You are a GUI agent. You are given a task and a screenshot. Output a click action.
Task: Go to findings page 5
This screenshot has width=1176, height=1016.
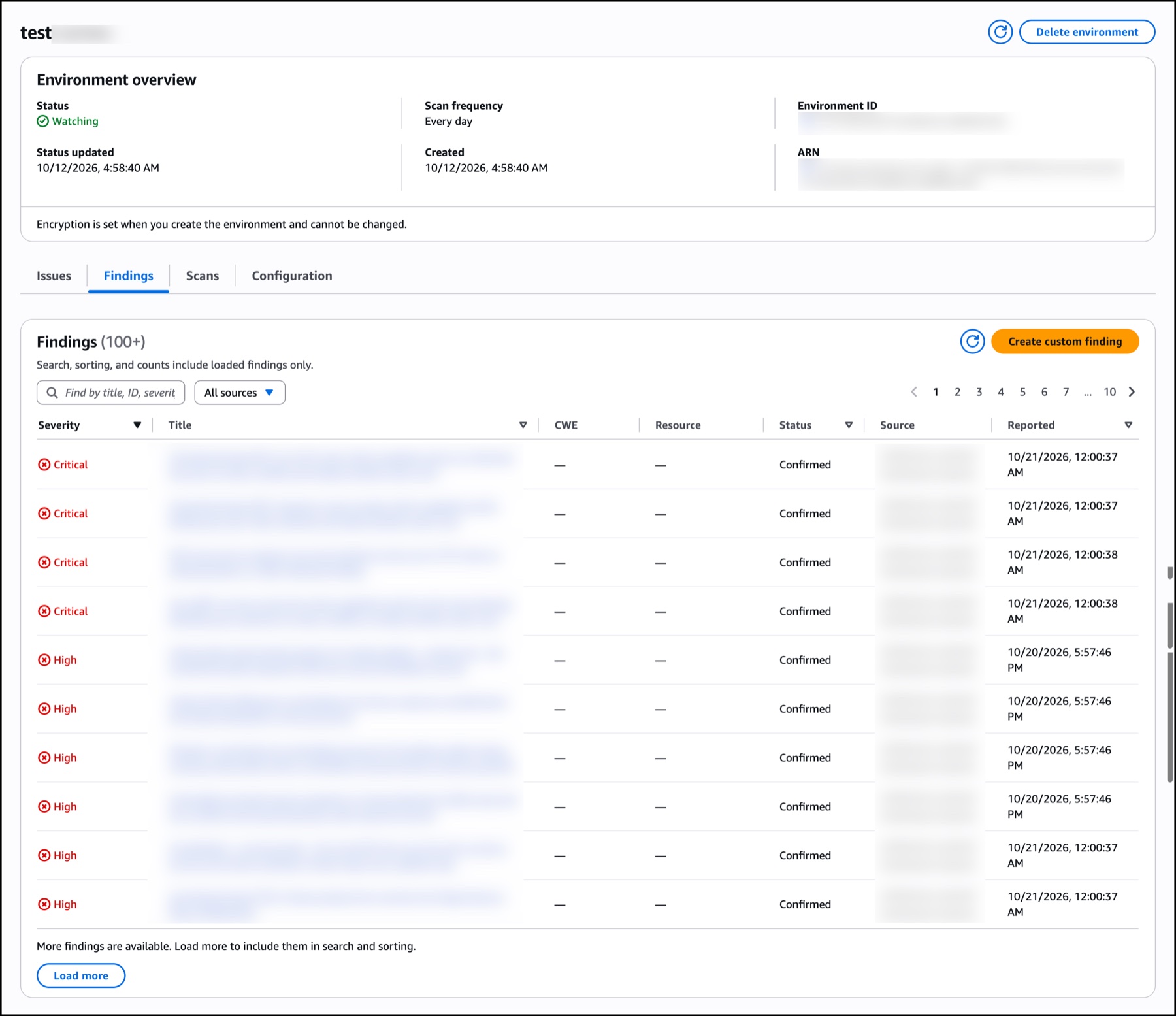(x=1022, y=392)
